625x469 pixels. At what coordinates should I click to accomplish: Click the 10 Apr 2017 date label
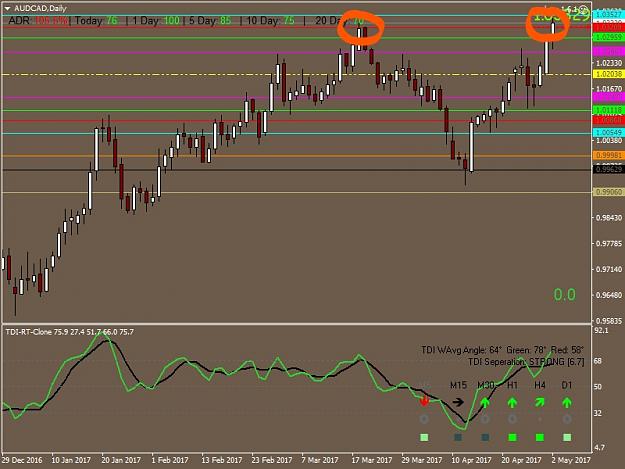click(x=472, y=460)
